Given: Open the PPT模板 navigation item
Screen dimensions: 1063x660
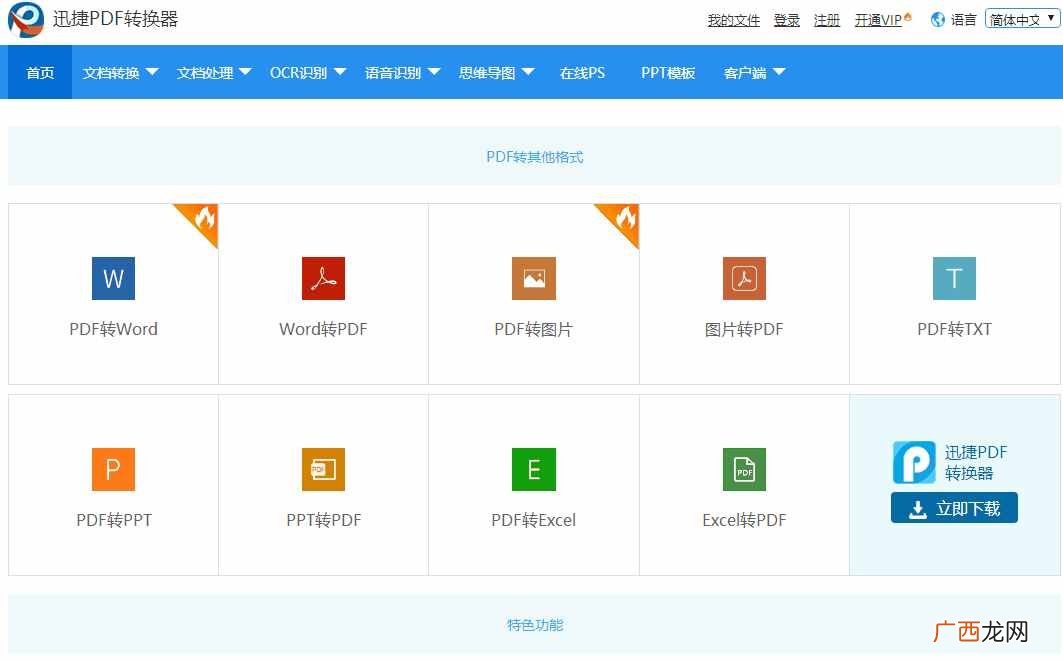Looking at the screenshot, I should [668, 73].
